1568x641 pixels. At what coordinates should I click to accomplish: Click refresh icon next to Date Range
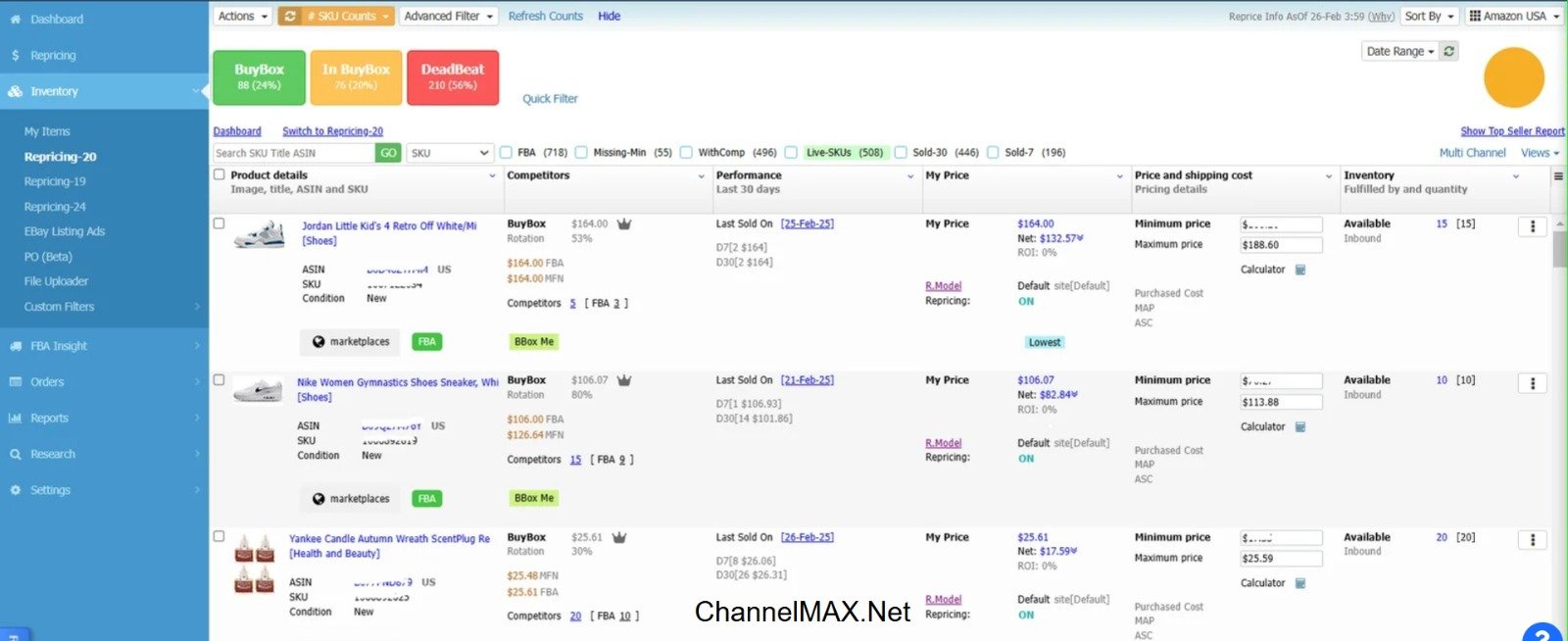pyautogui.click(x=1448, y=51)
